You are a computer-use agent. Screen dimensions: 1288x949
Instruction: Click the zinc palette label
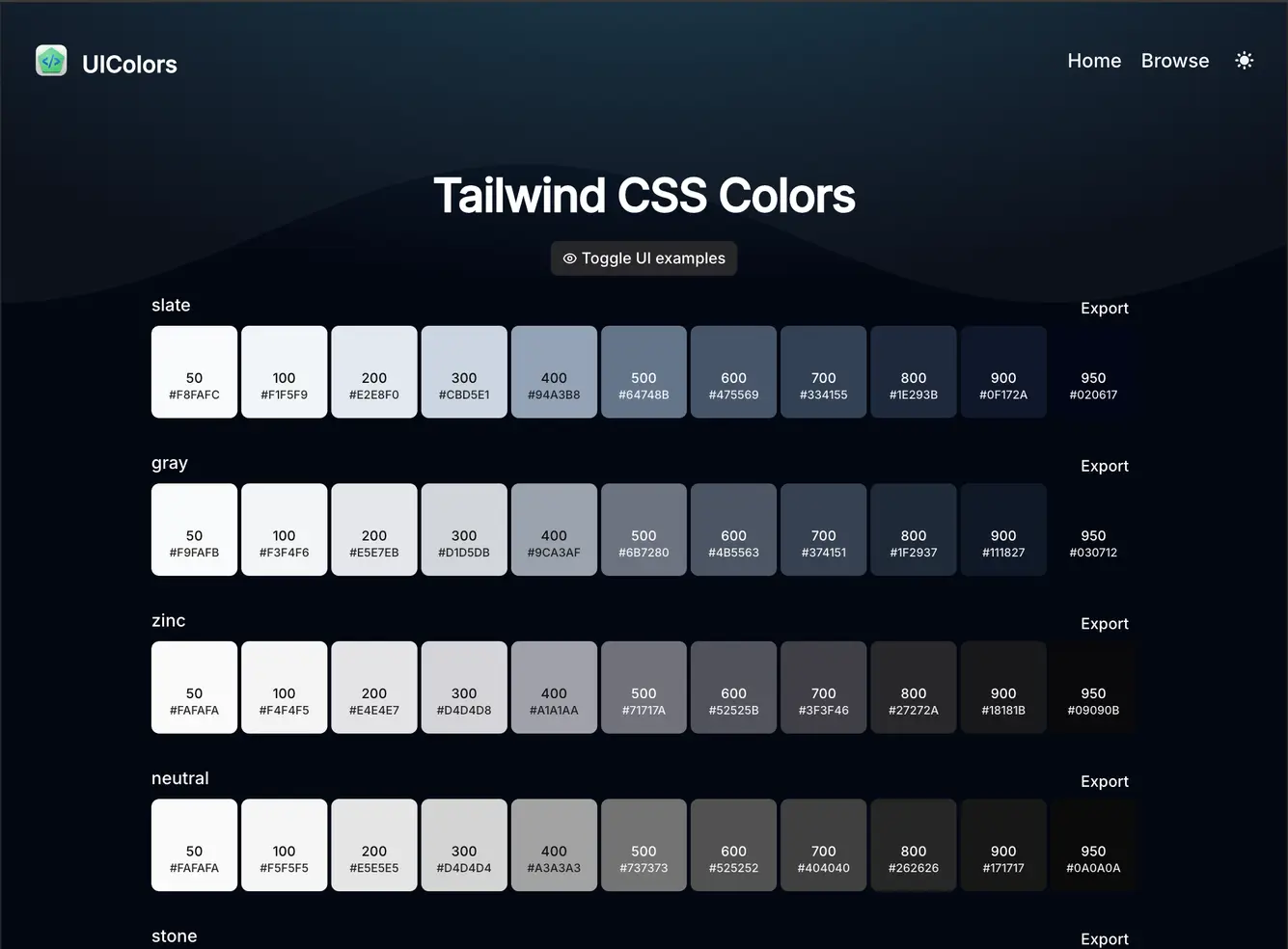point(169,621)
